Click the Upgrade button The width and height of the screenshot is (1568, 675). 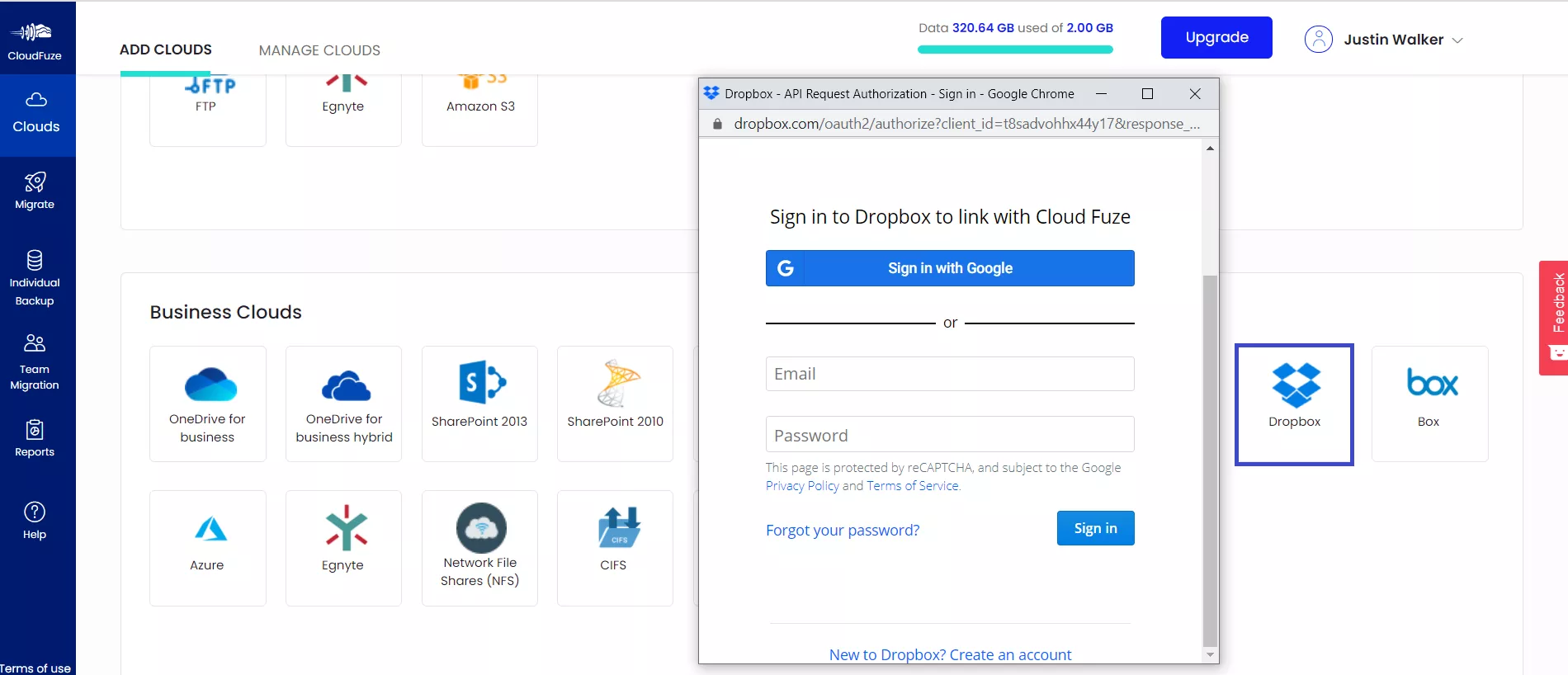(1216, 38)
